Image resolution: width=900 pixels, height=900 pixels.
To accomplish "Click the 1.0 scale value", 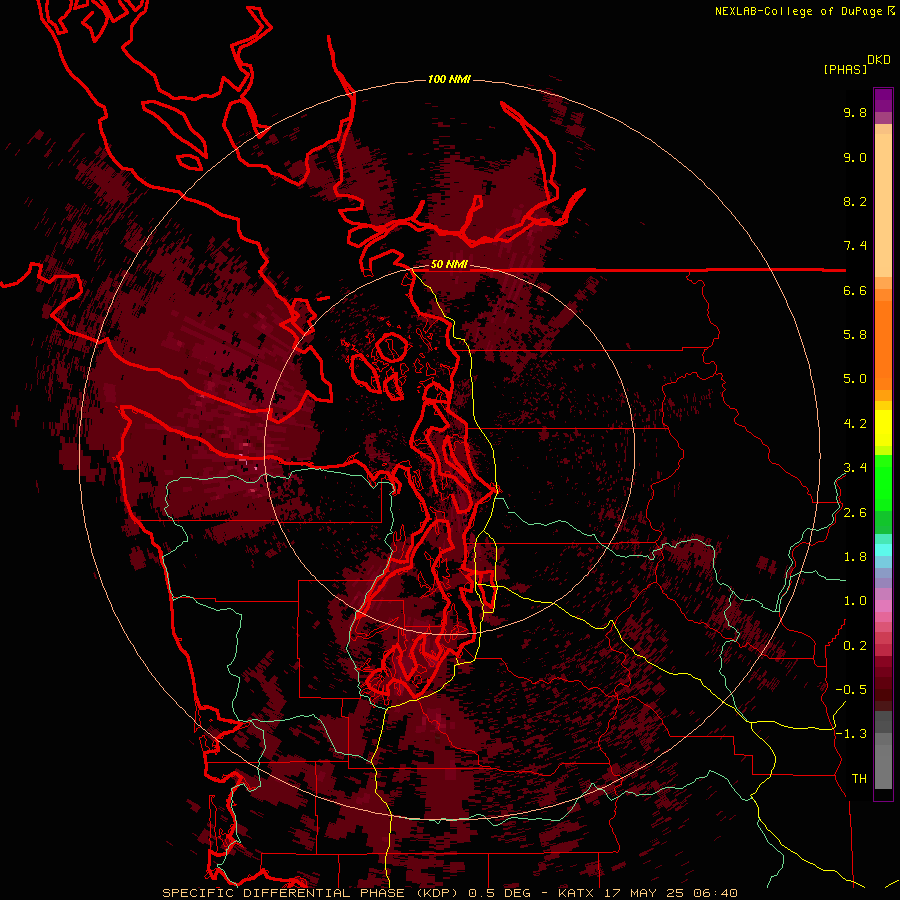I will (855, 601).
